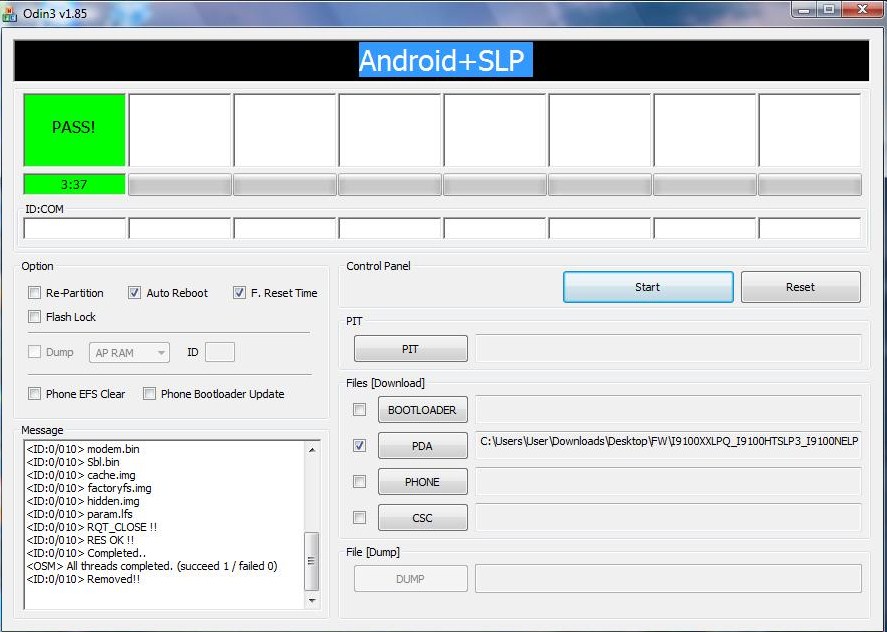
Task: Uncheck the Auto Reboot option
Action: click(135, 293)
